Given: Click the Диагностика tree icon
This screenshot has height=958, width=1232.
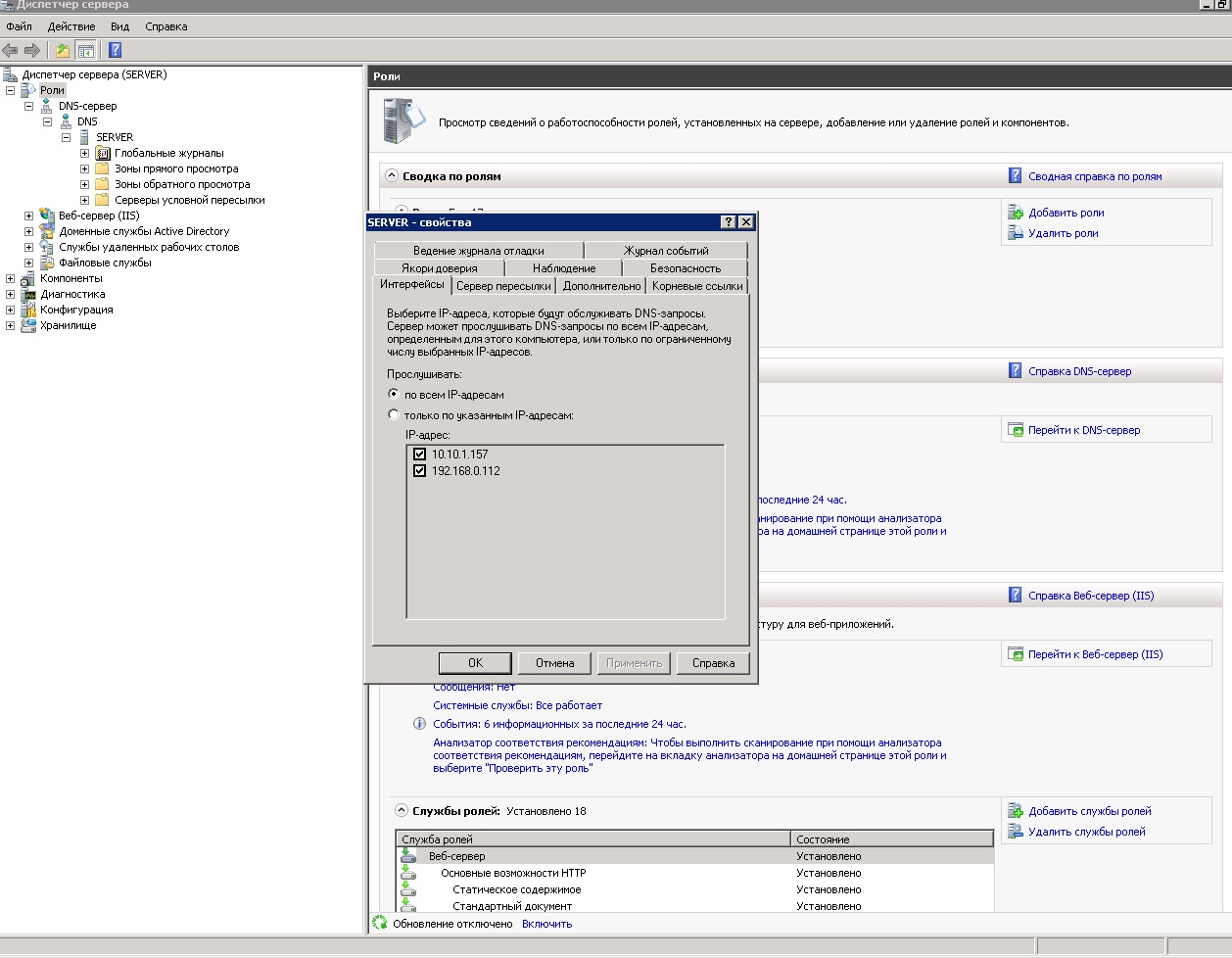Looking at the screenshot, I should coord(28,294).
